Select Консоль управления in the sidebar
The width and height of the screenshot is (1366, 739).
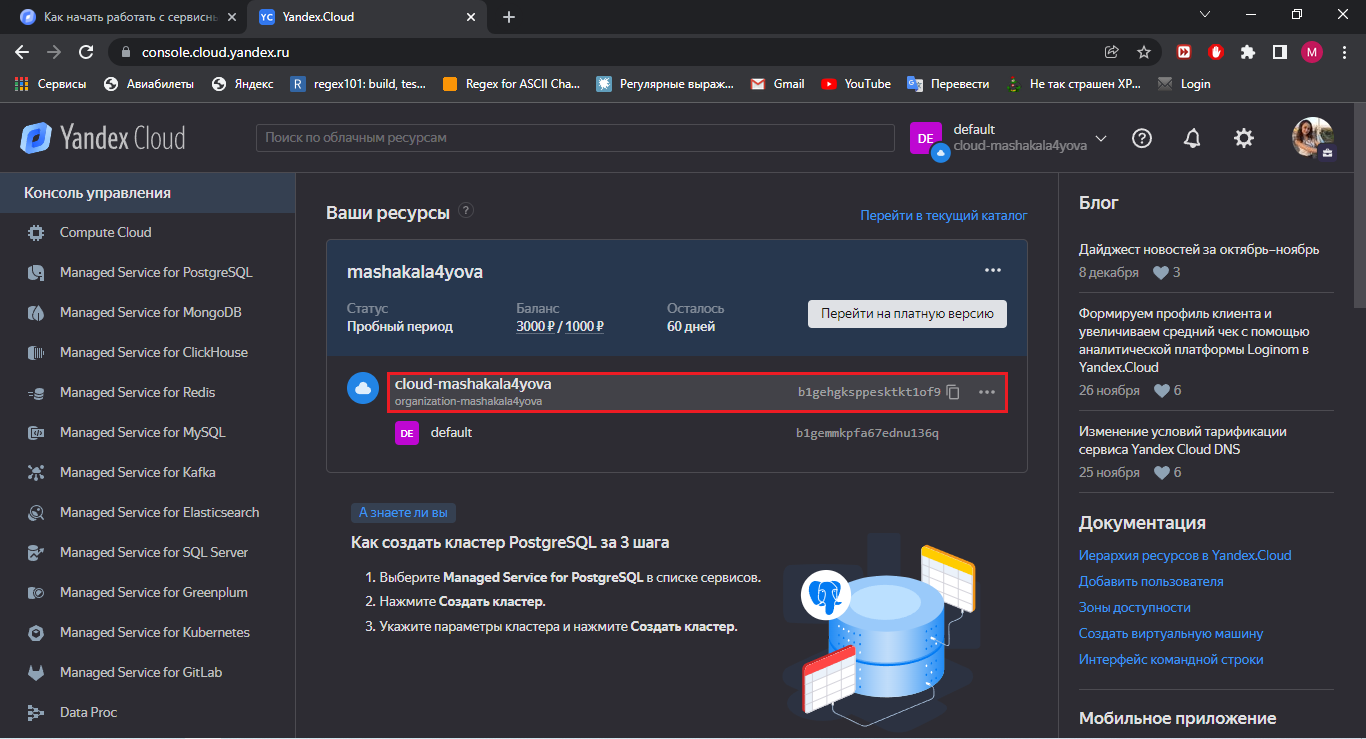pyautogui.click(x=148, y=193)
